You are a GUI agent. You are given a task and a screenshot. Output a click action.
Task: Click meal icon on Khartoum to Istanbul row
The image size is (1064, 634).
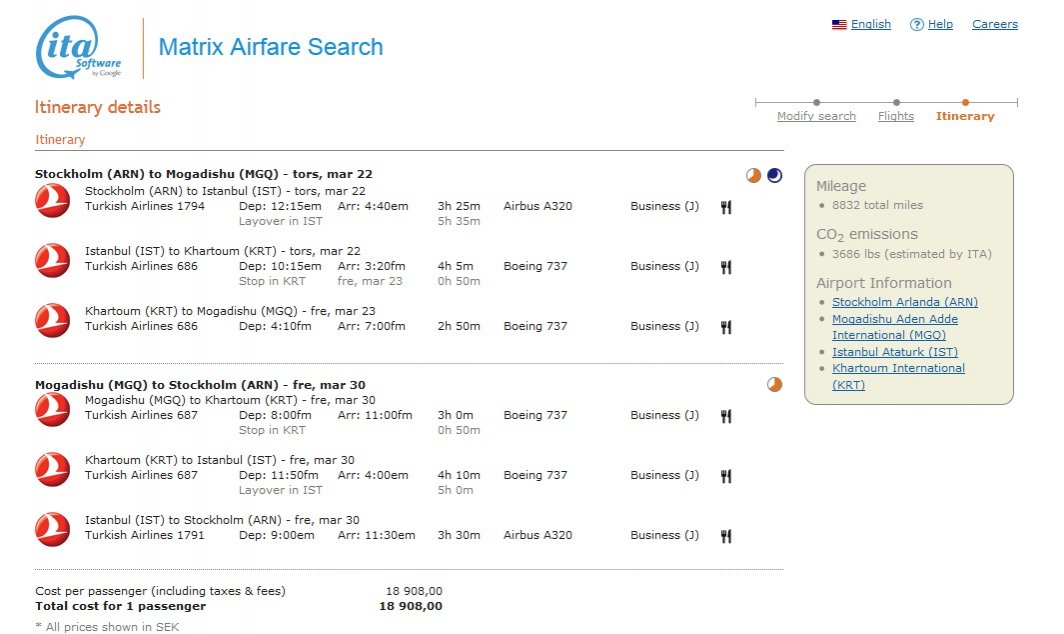726,476
